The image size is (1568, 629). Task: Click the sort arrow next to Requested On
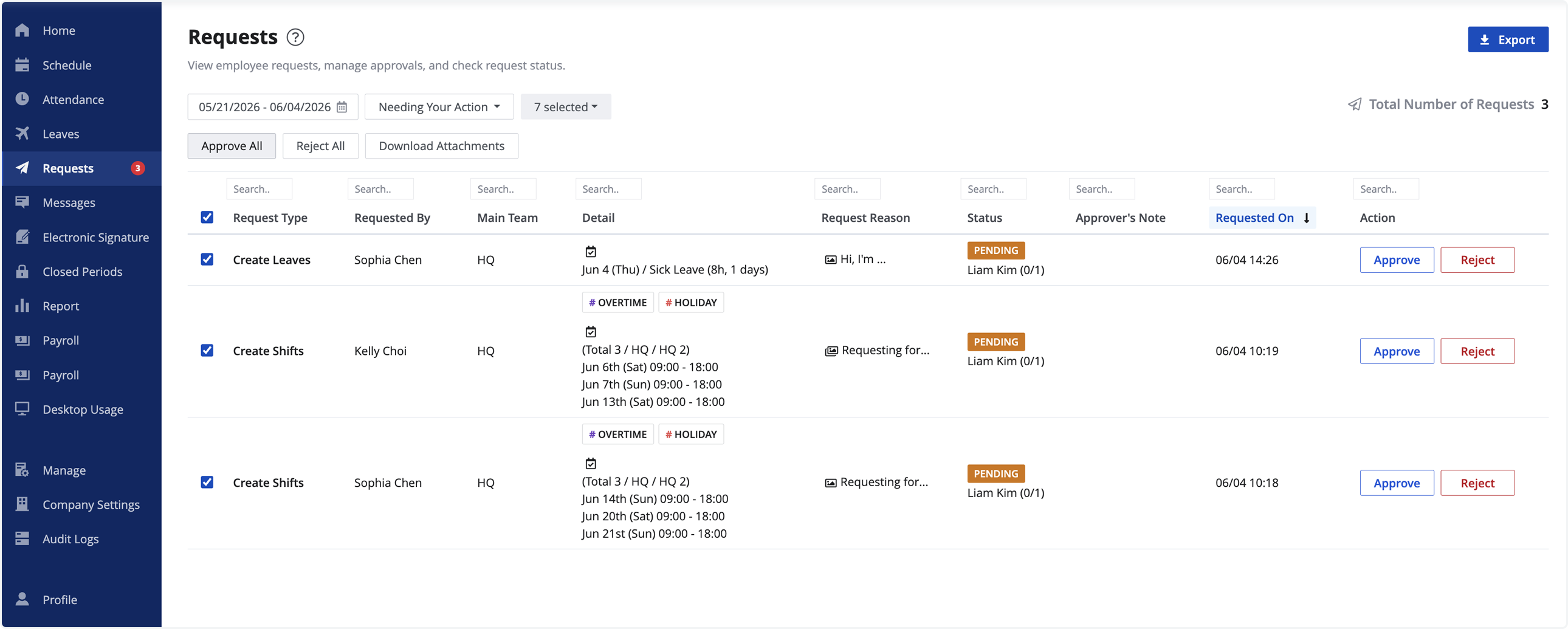(1306, 218)
